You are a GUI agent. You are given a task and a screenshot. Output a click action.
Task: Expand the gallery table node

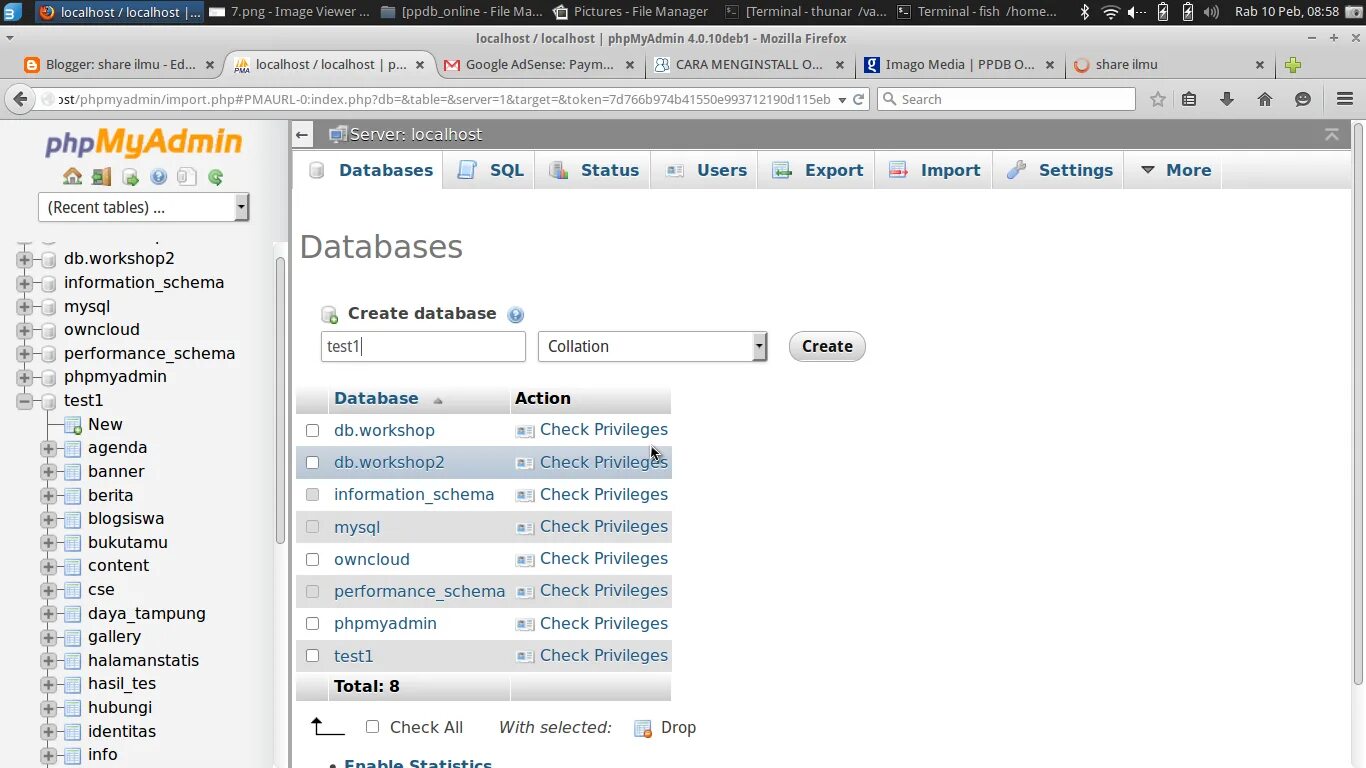point(48,637)
